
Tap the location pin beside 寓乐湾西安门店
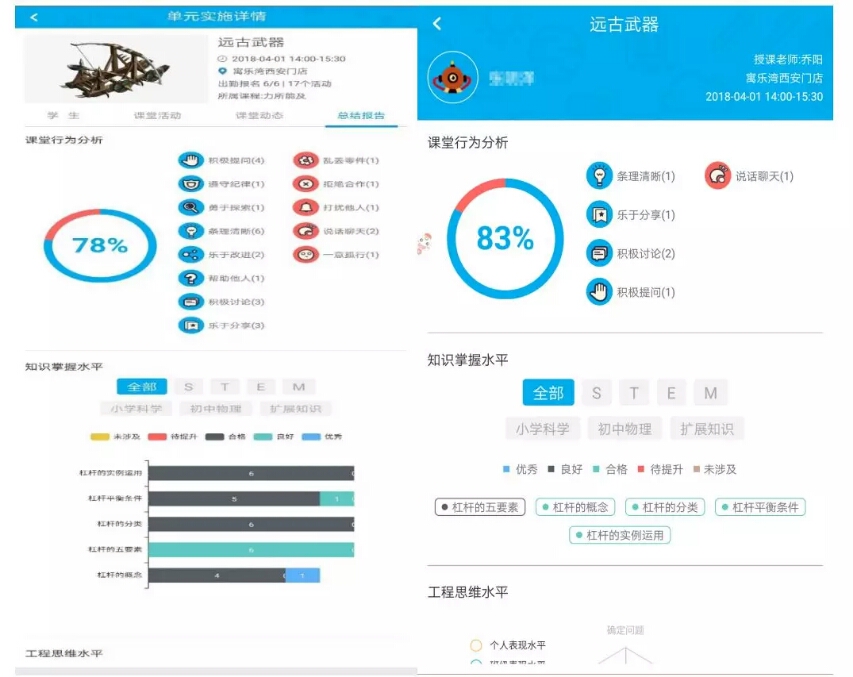pos(222,71)
